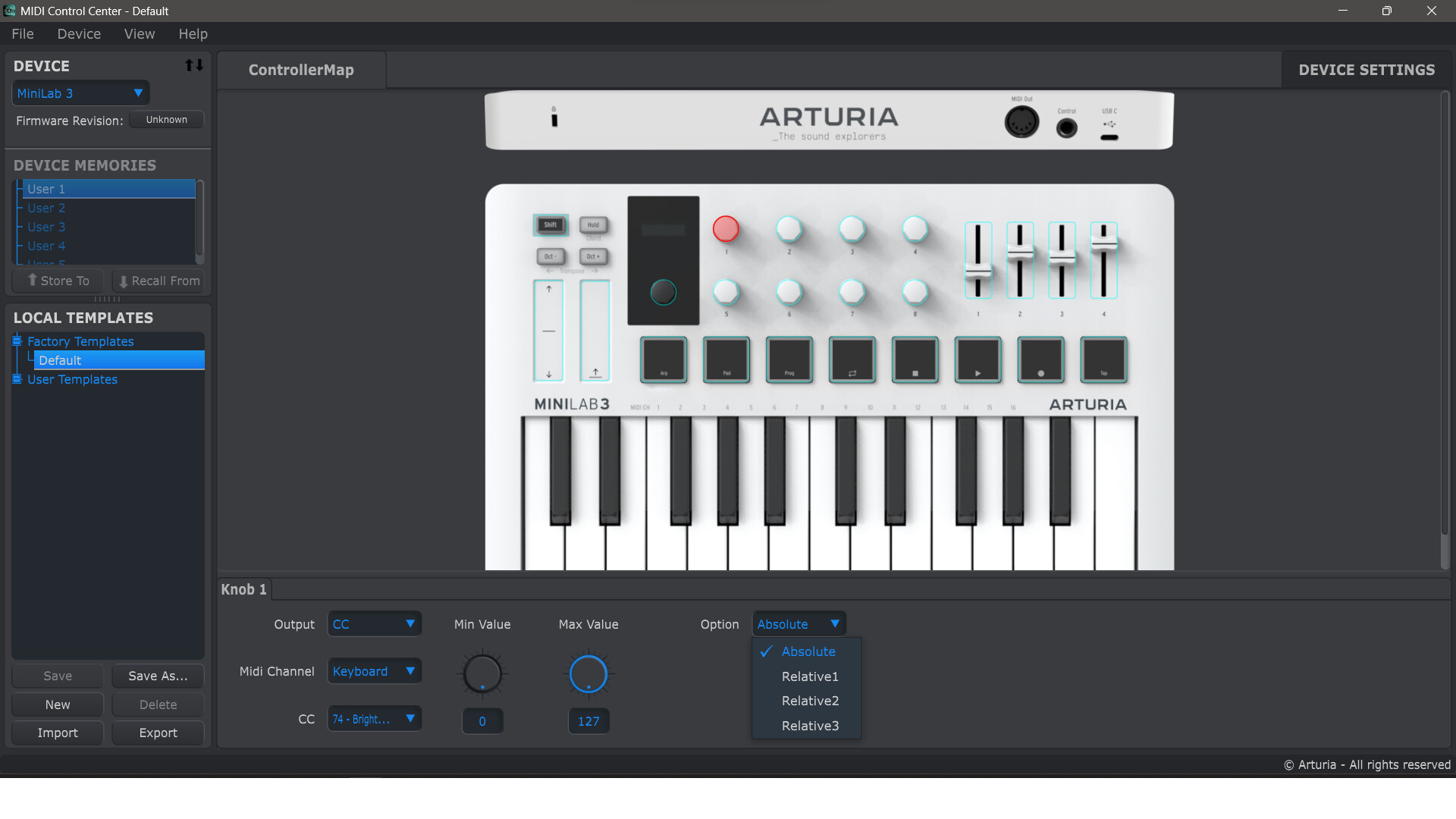
Task: Open the Output type dropdown
Action: pos(375,624)
